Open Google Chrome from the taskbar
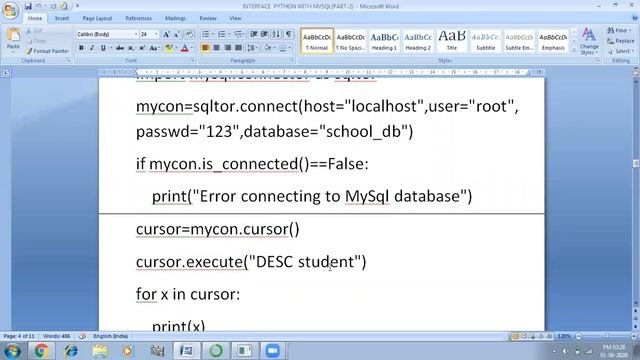Image resolution: width=640 pixels, height=360 pixels. coord(41,350)
